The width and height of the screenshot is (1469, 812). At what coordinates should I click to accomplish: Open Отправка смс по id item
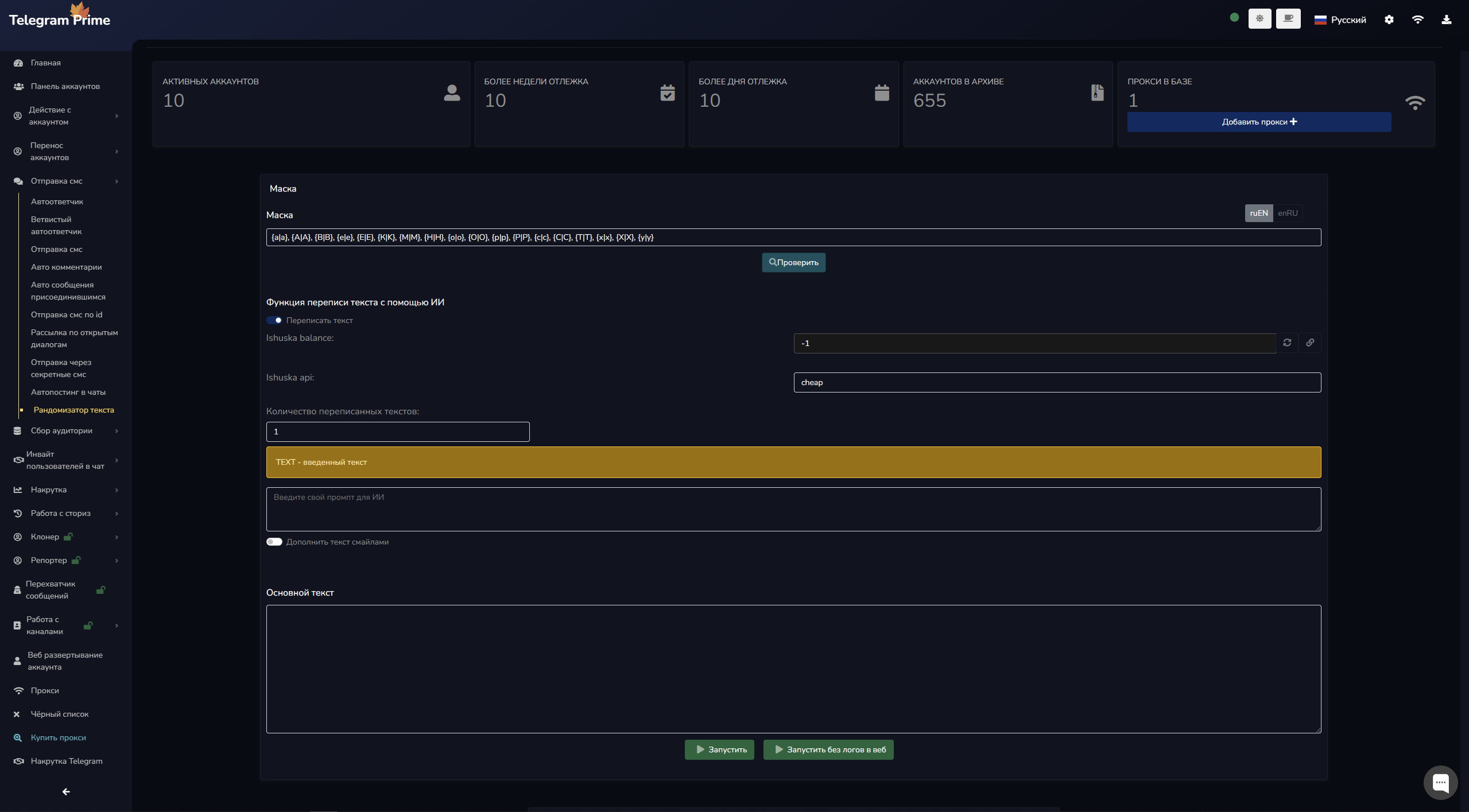(67, 314)
